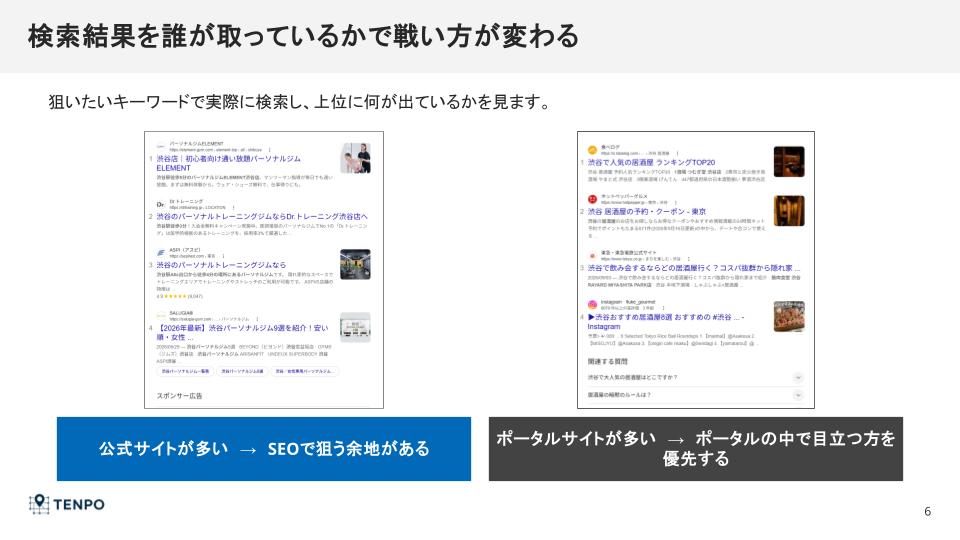This screenshot has width=960, height=540.
Task: Open three-dot menu beside Tabelog URL
Action: click(x=677, y=153)
